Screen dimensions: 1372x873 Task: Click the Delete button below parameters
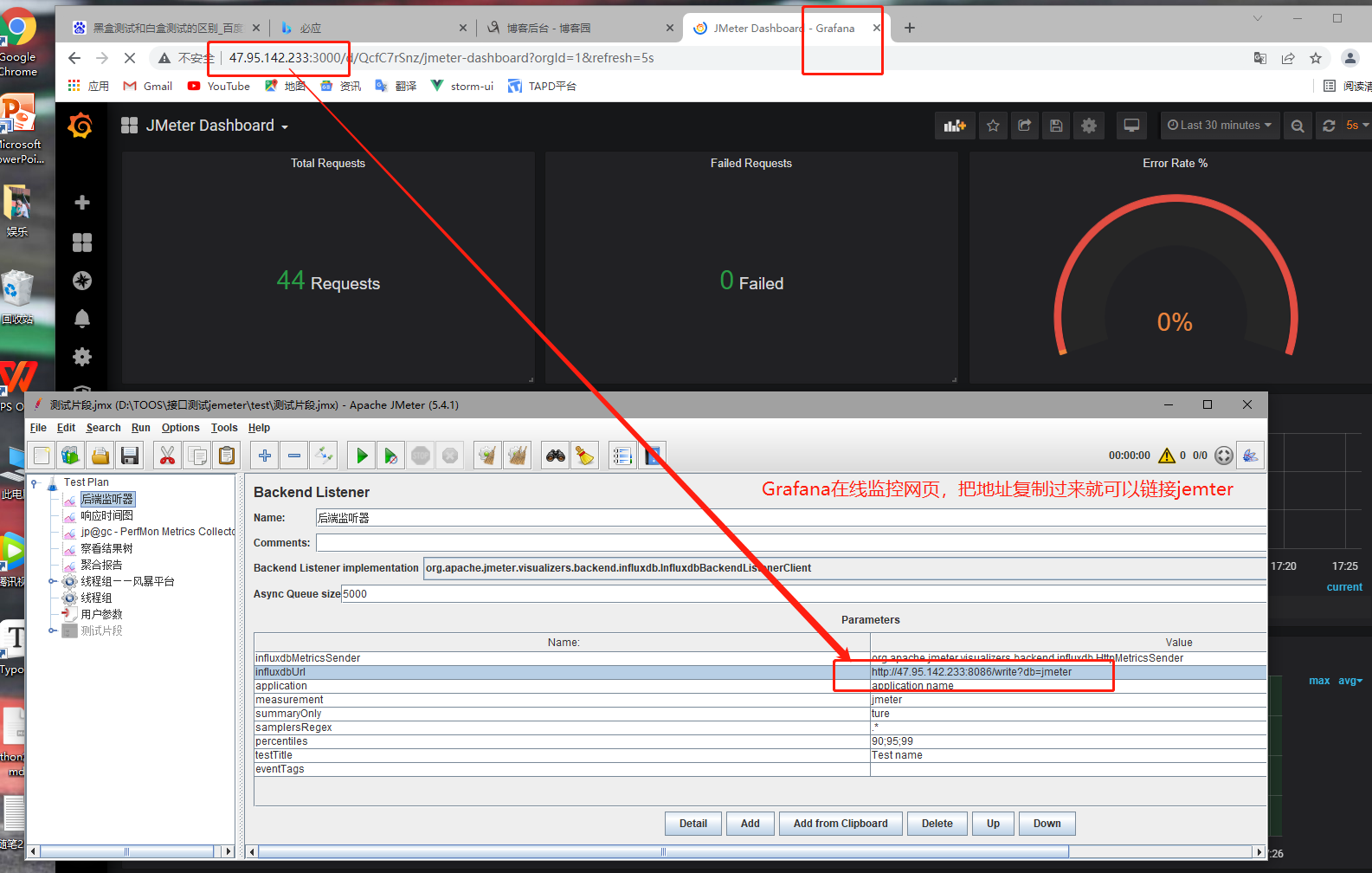[x=937, y=824]
